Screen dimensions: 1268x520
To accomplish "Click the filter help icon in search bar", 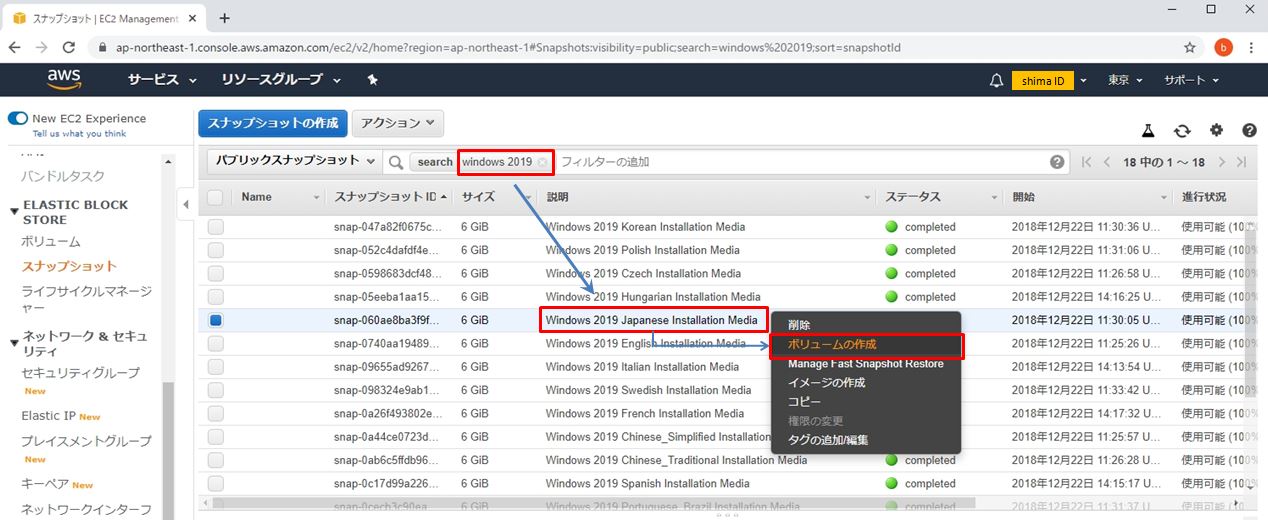I will (1057, 162).
